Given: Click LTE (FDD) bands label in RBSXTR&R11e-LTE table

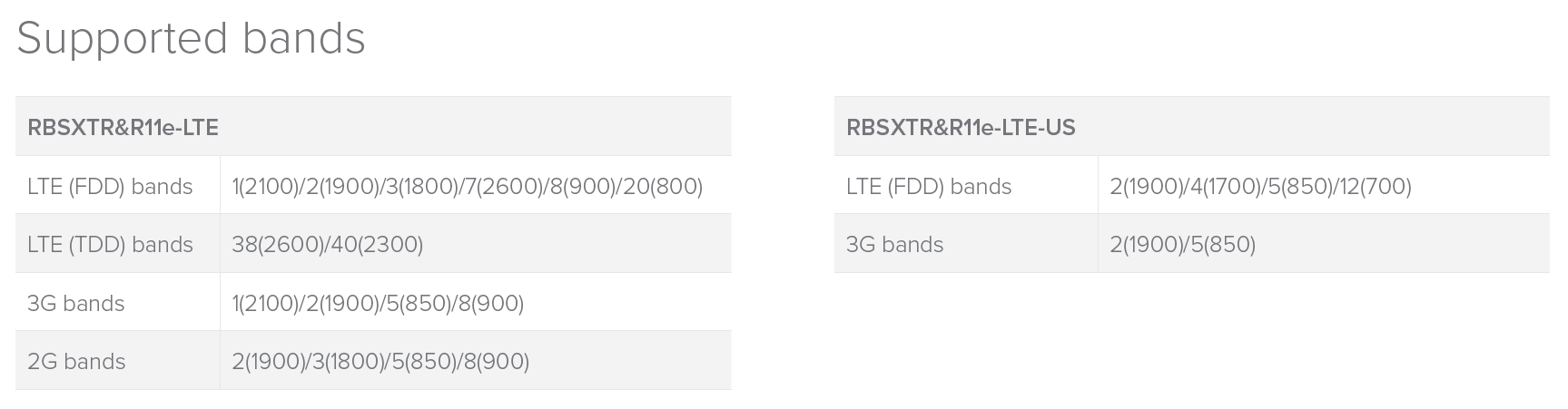Looking at the screenshot, I should point(110,187).
